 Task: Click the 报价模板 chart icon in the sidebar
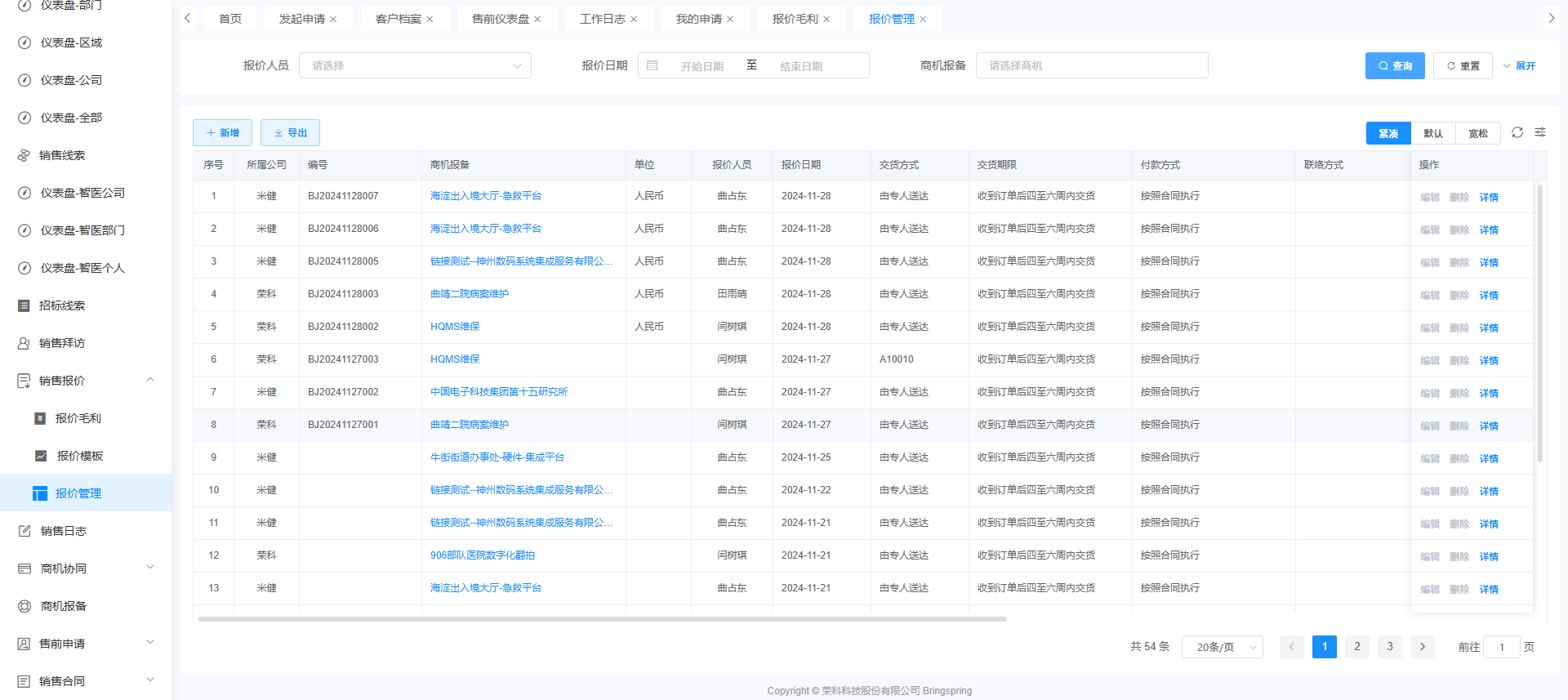tap(41, 456)
